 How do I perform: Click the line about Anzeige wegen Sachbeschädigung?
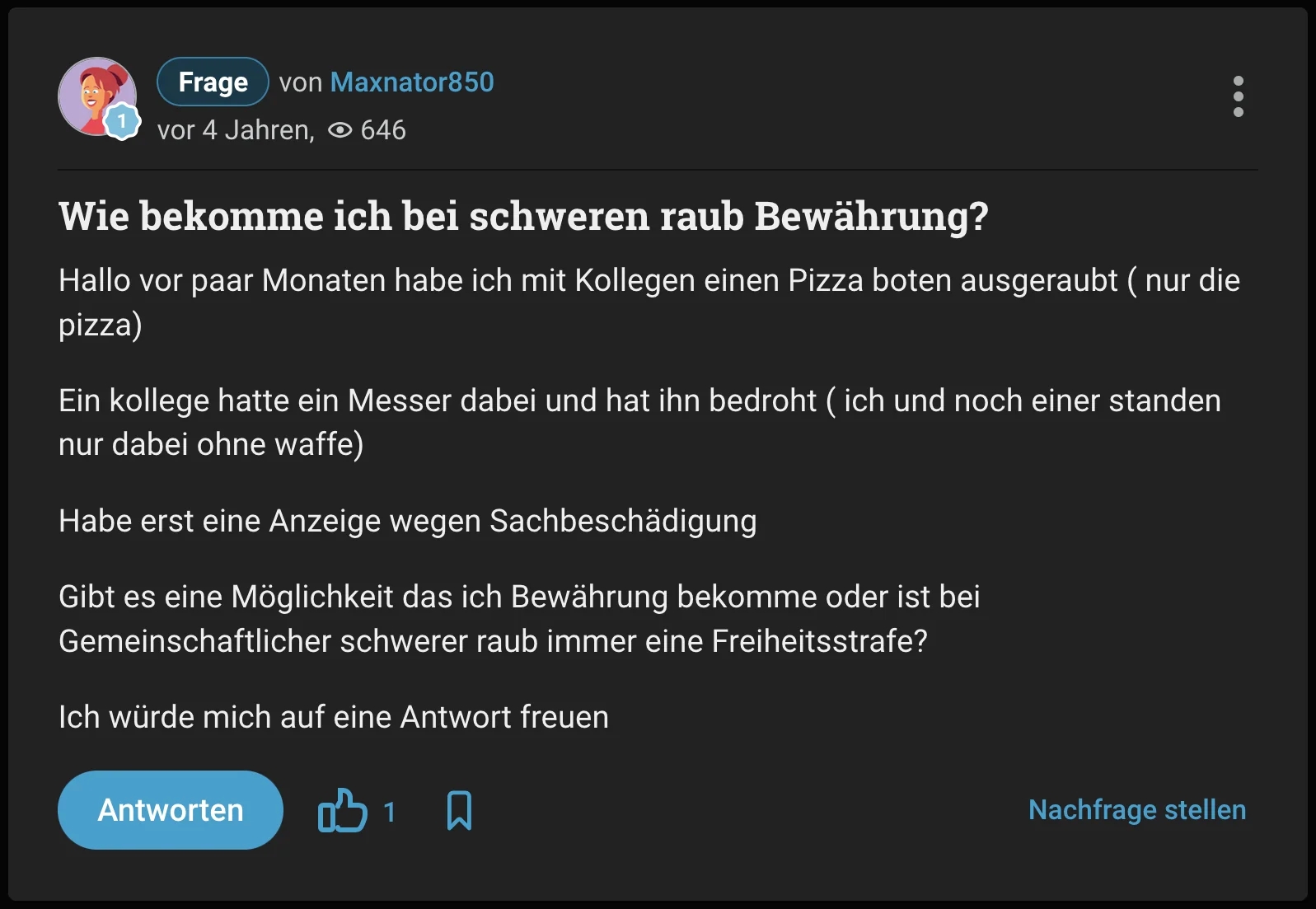408,521
